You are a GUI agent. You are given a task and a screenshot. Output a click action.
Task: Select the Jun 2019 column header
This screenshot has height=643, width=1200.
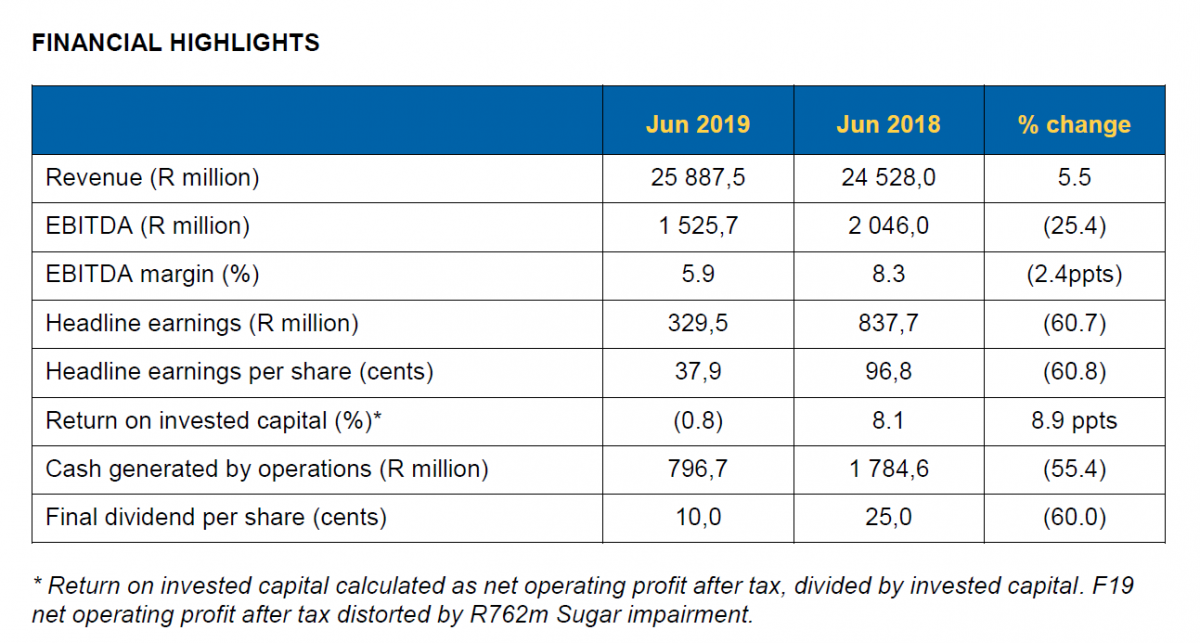coord(698,125)
